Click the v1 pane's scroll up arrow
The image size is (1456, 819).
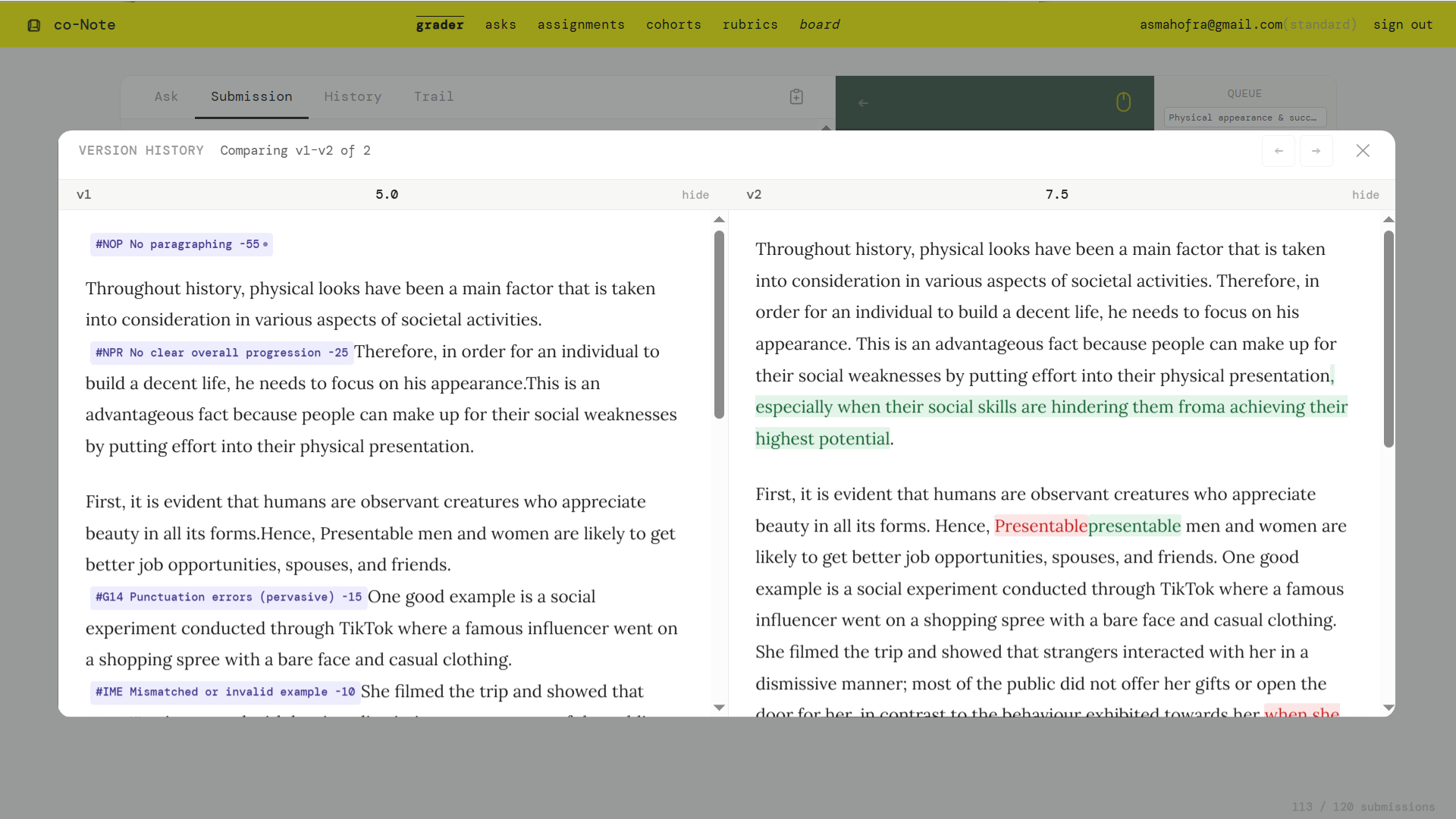[x=719, y=220]
